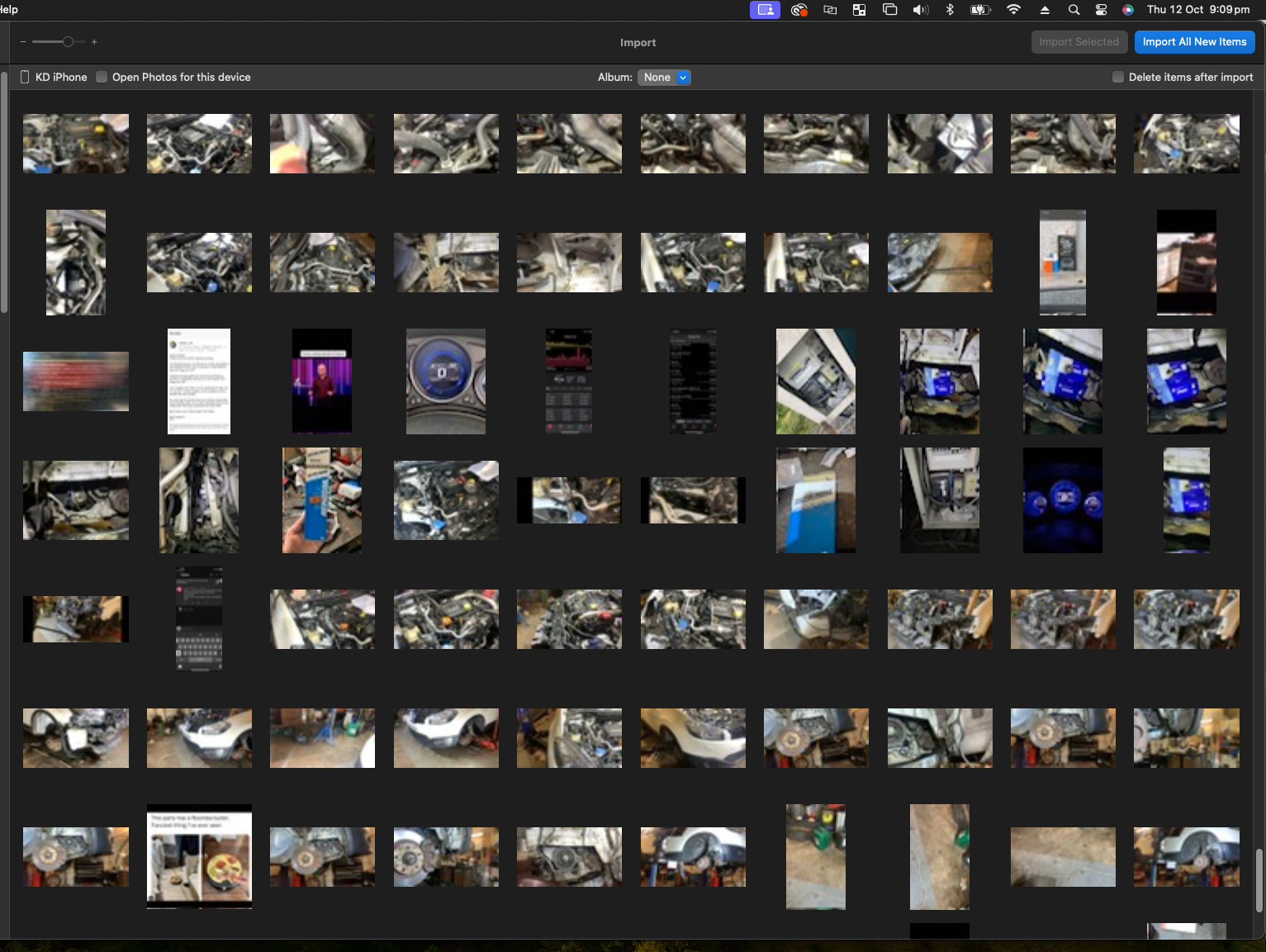Viewport: 1266px width, 952px height.
Task: Open the volume control menu icon
Action: point(920,10)
